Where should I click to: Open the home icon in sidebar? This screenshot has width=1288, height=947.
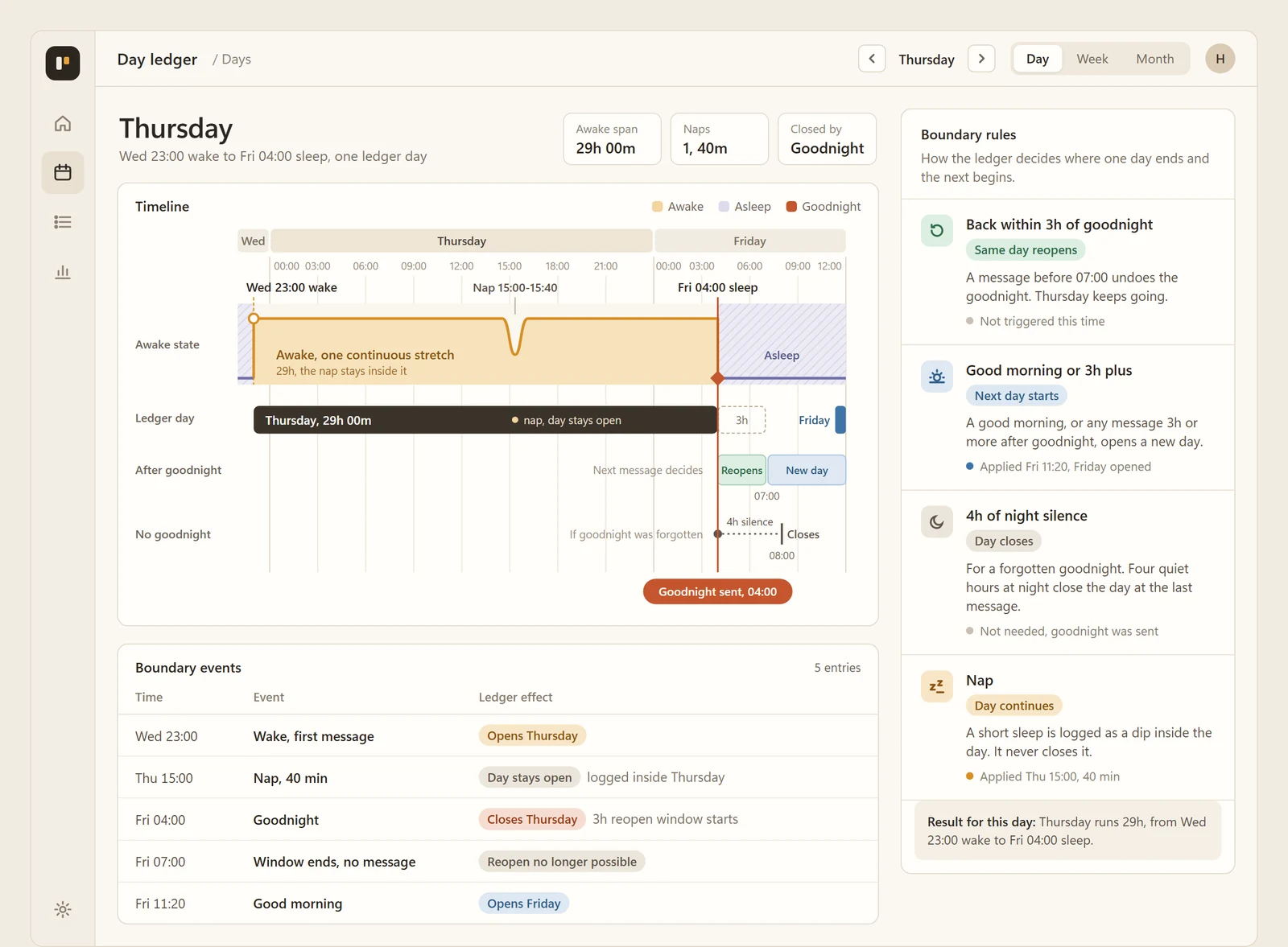pyautogui.click(x=63, y=123)
